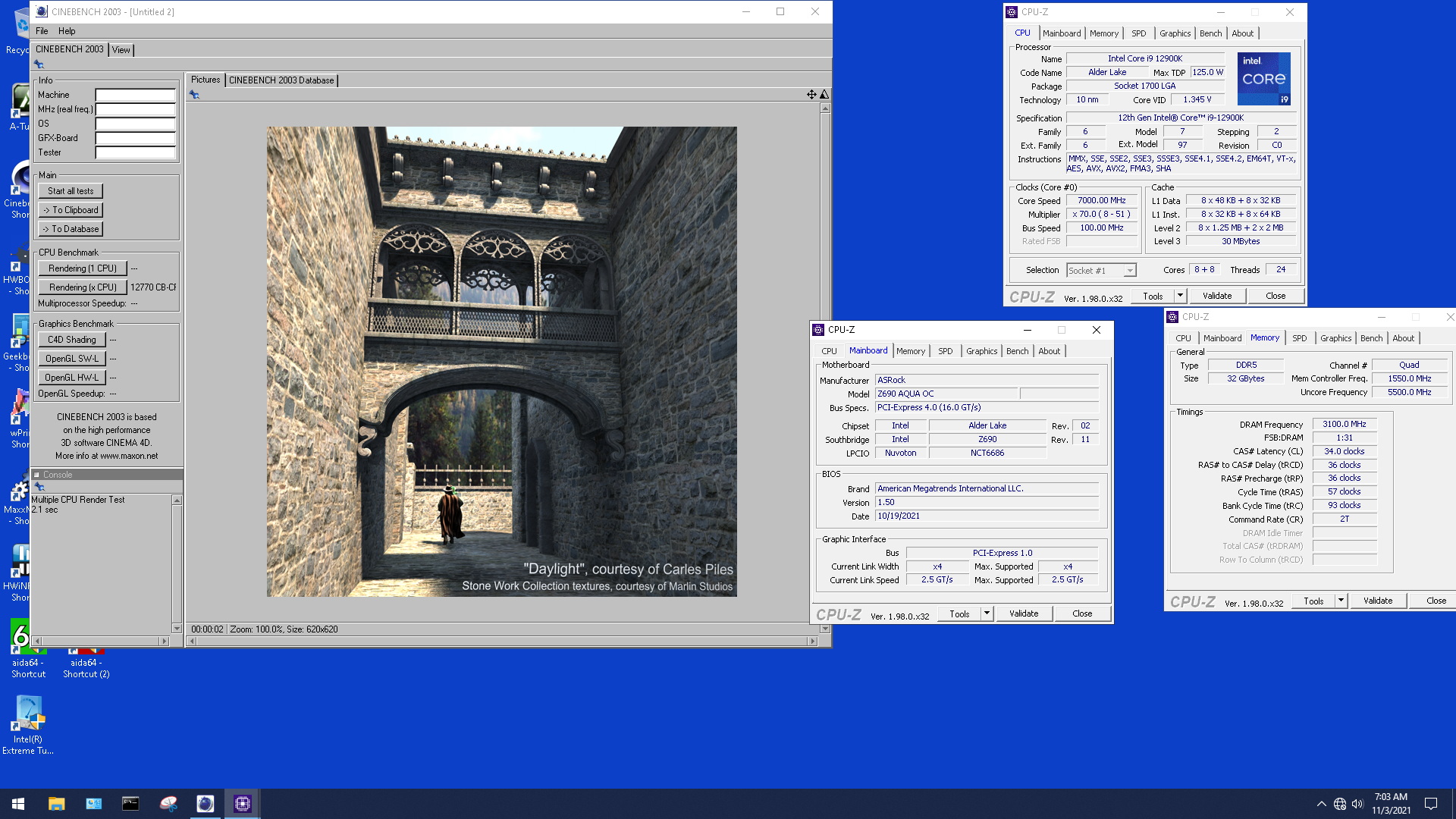Viewport: 1456px width, 819px height.
Task: Open Geekbench shortcut desktop icon
Action: point(19,341)
